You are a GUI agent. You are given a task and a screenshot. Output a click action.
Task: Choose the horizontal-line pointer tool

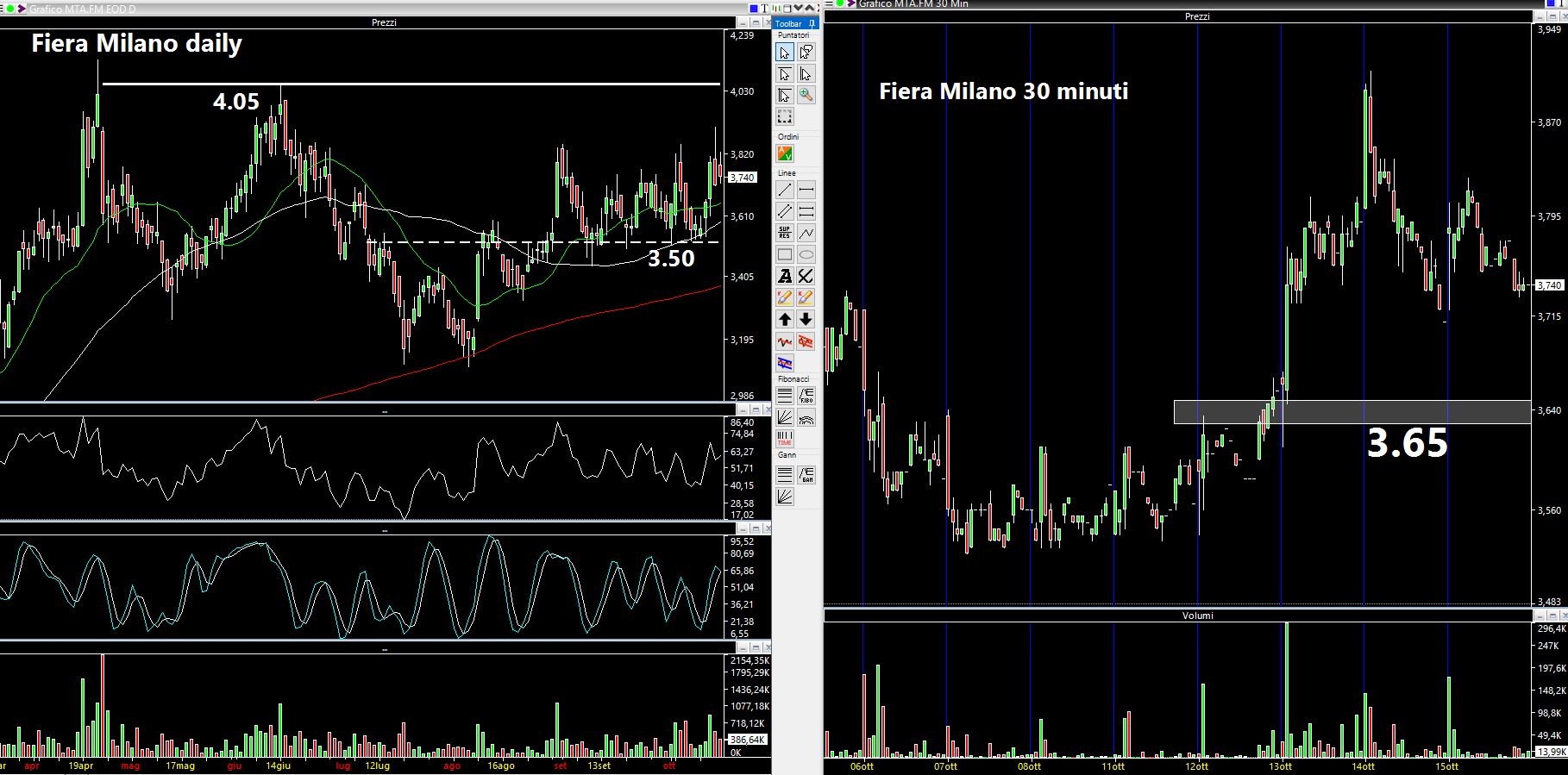785,74
